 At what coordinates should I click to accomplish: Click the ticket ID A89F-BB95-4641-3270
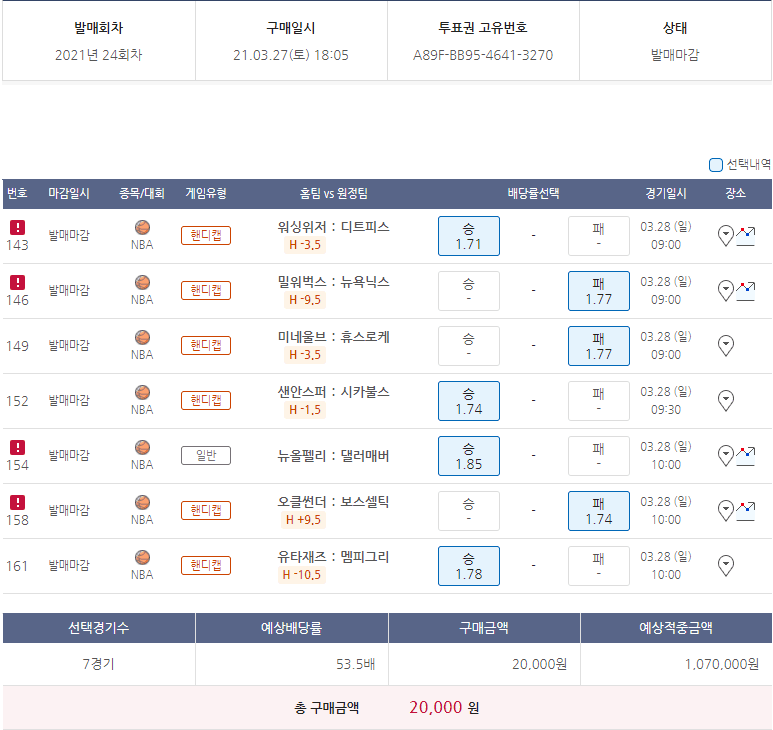(483, 55)
